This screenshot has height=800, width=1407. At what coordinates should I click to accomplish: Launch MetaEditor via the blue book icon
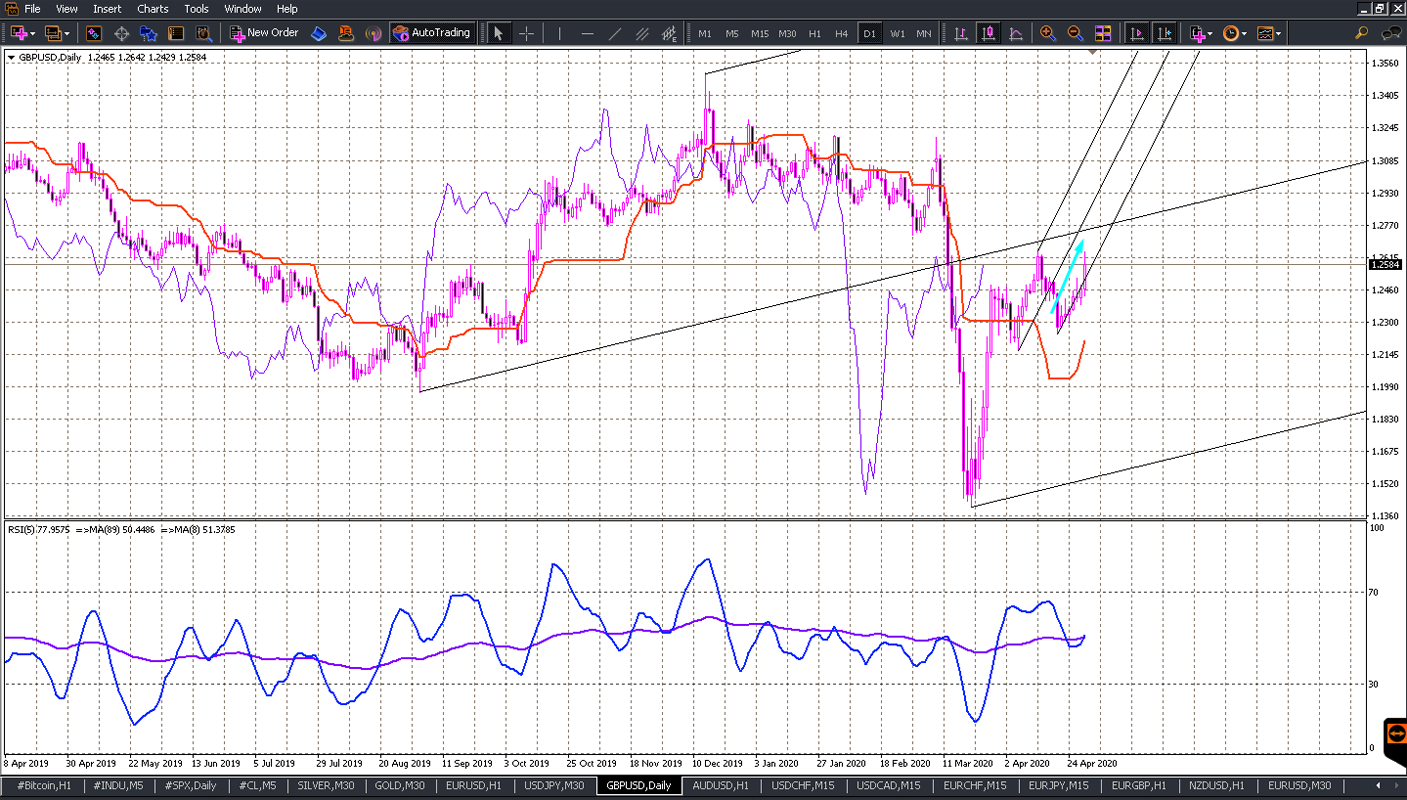319,33
